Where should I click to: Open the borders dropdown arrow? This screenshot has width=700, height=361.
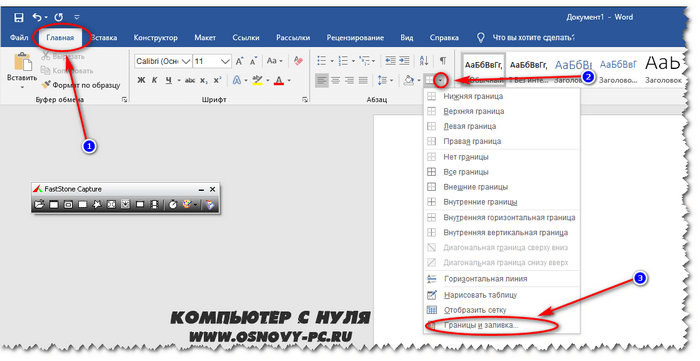(441, 81)
